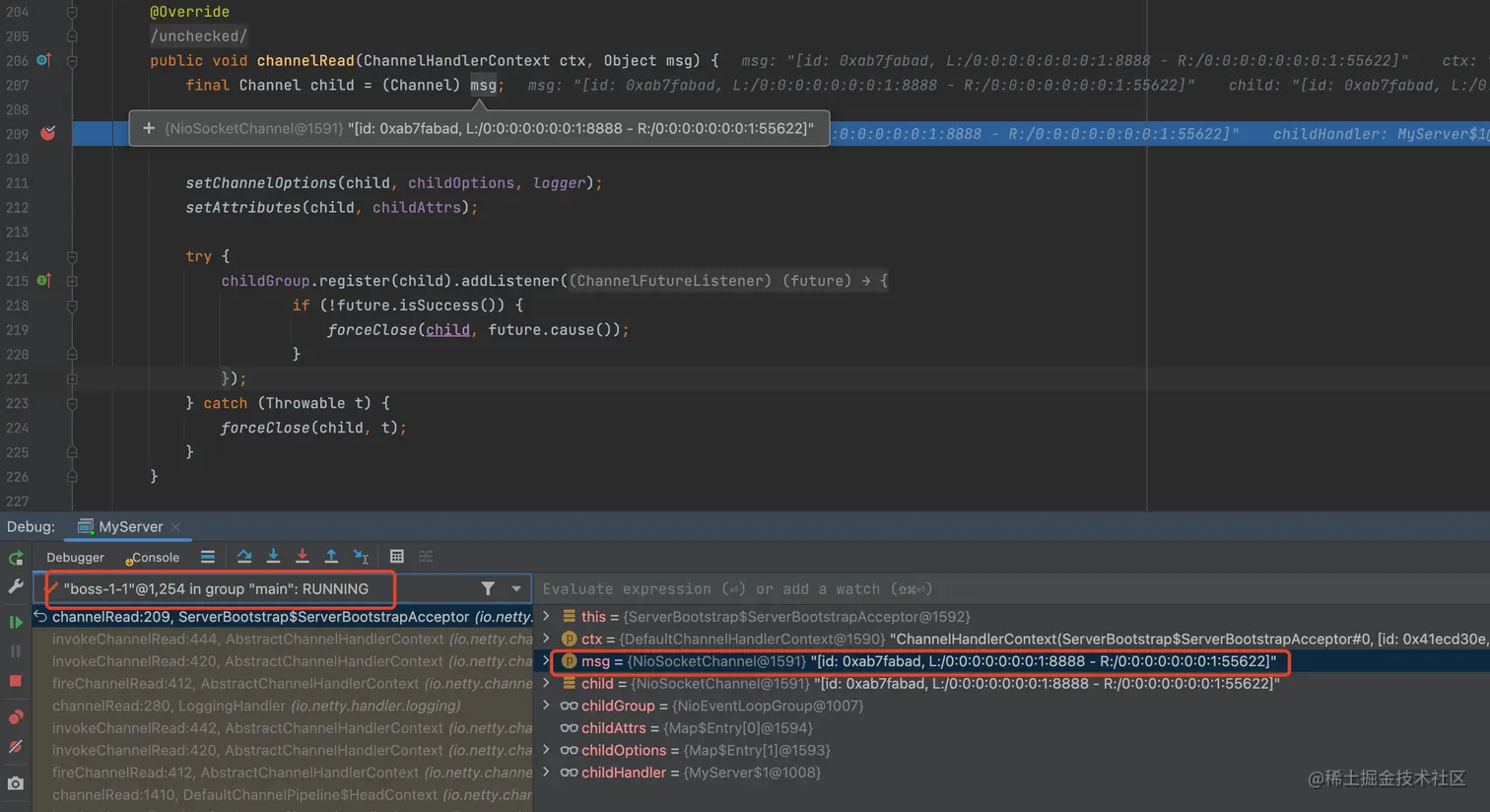Expand the child variable node
The width and height of the screenshot is (1490, 812).
coord(546,683)
